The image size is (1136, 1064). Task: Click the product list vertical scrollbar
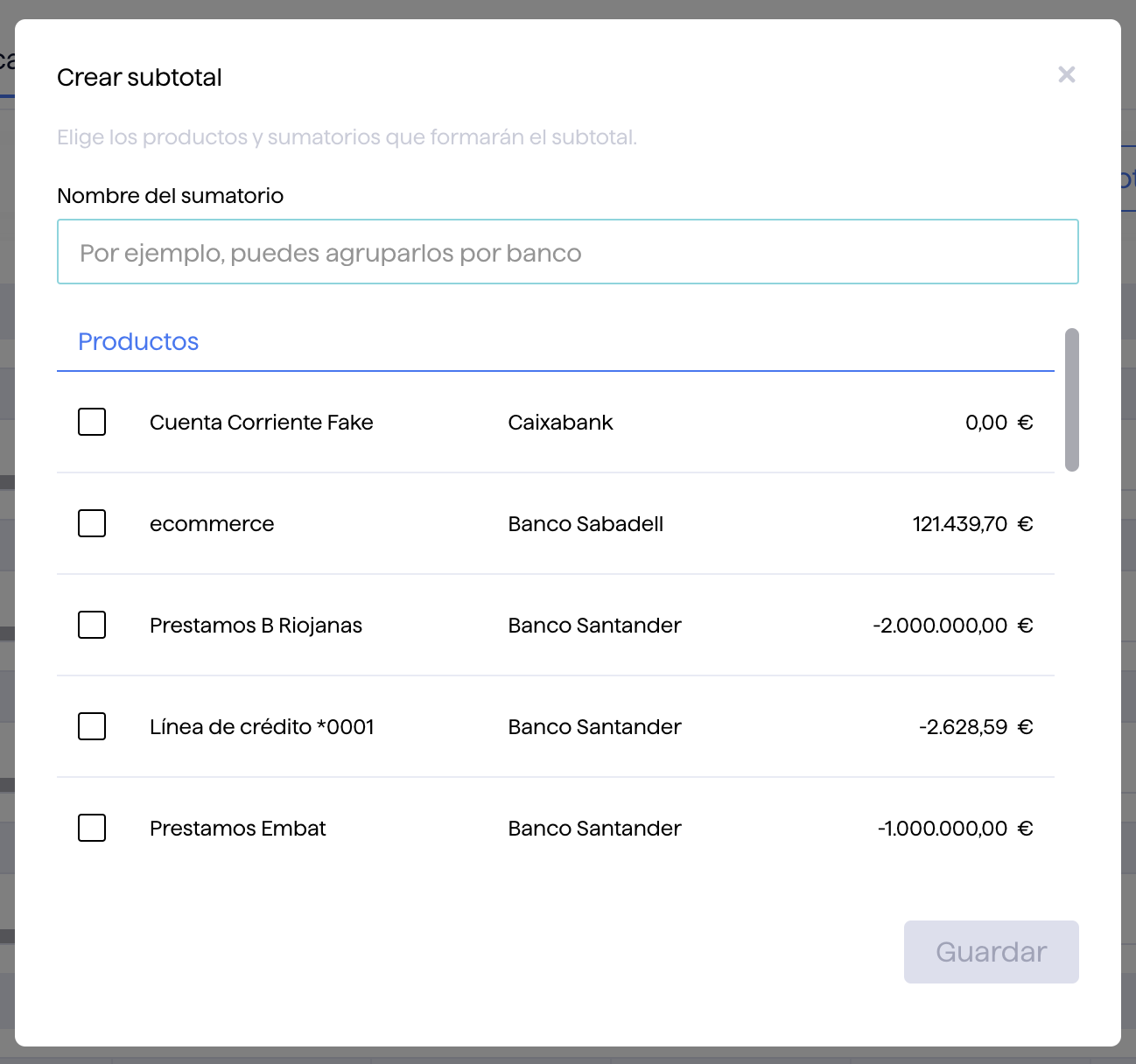pyautogui.click(x=1071, y=400)
